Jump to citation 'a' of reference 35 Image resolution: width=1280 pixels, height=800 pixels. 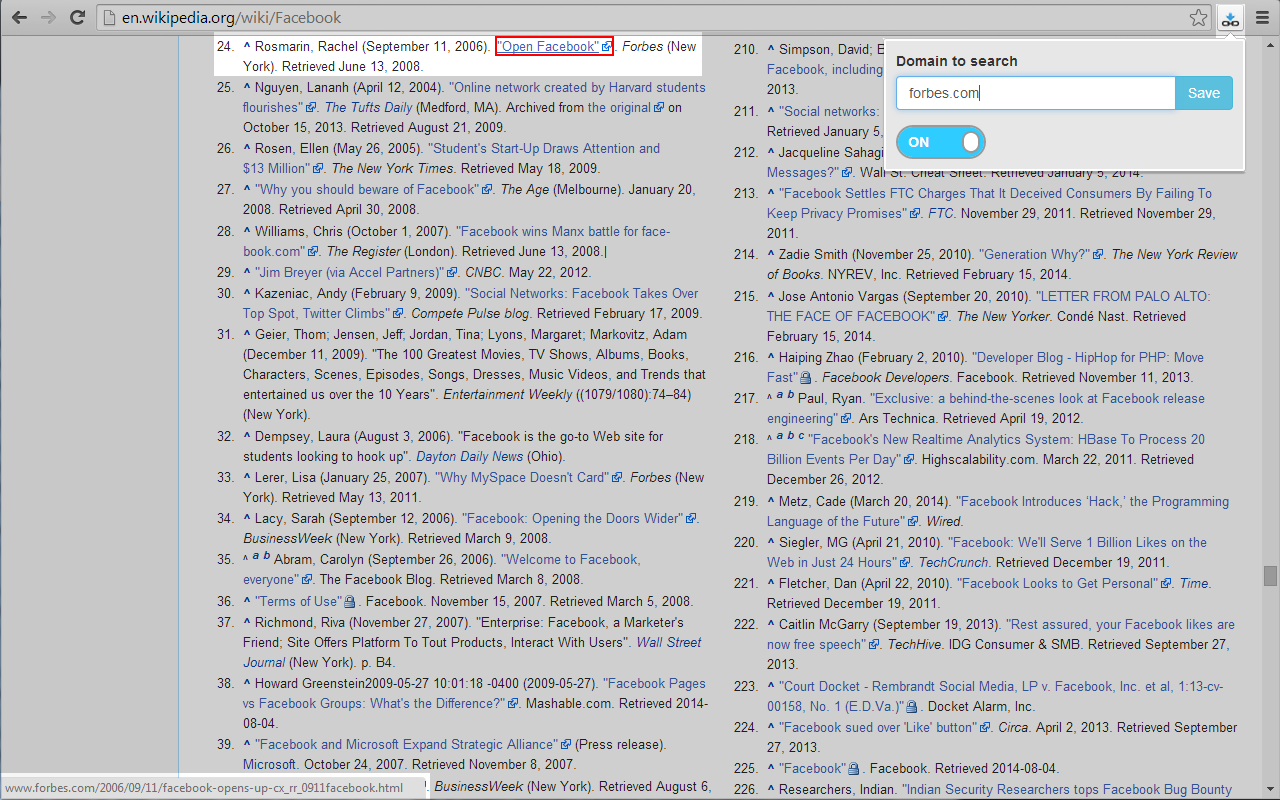click(x=255, y=556)
